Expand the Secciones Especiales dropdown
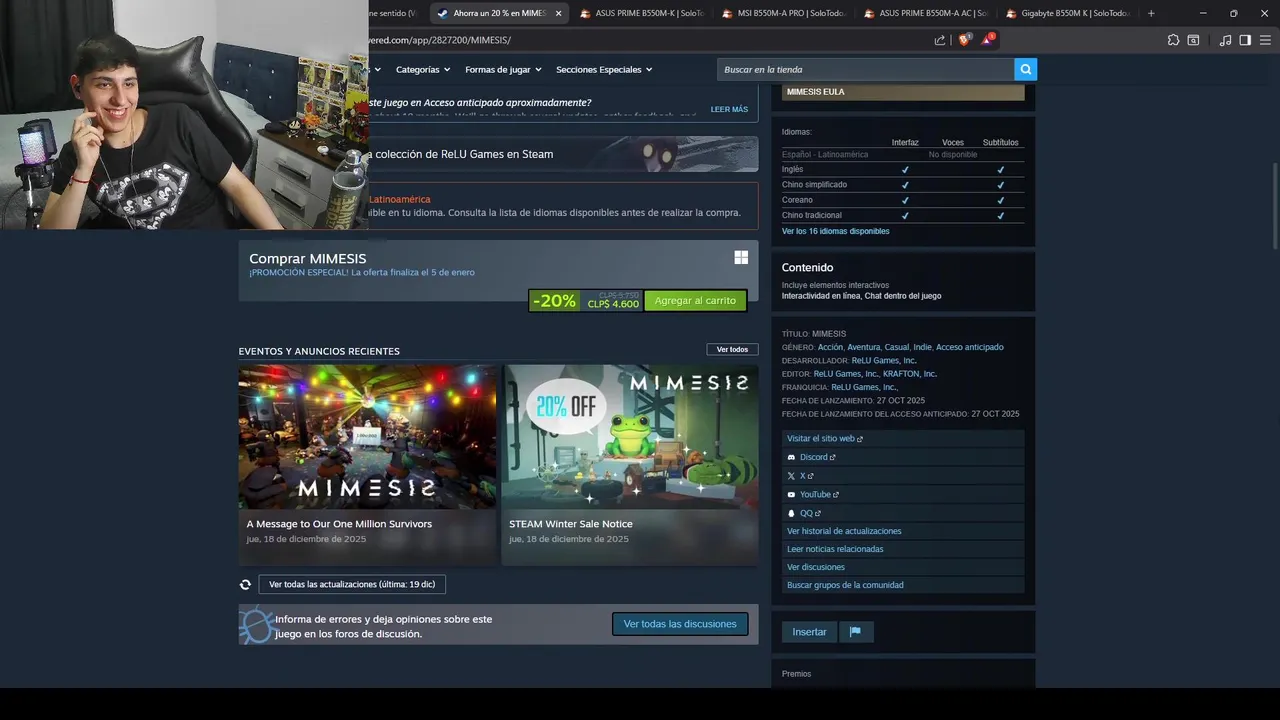 tap(604, 69)
